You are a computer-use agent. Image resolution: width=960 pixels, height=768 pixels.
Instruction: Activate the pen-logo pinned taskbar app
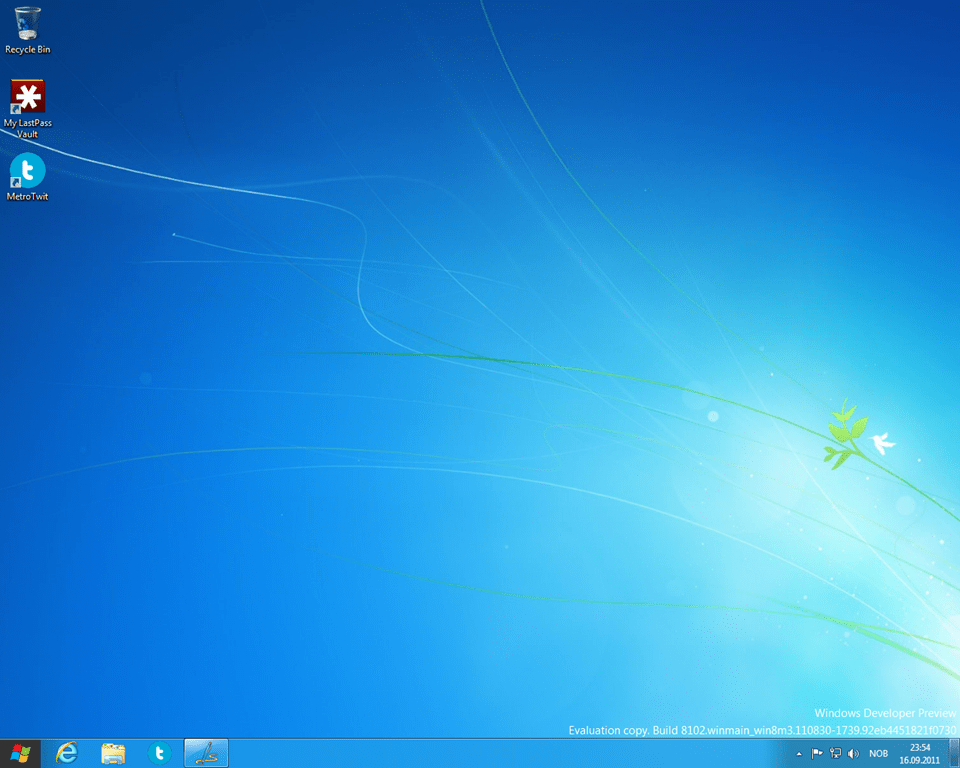[x=206, y=753]
